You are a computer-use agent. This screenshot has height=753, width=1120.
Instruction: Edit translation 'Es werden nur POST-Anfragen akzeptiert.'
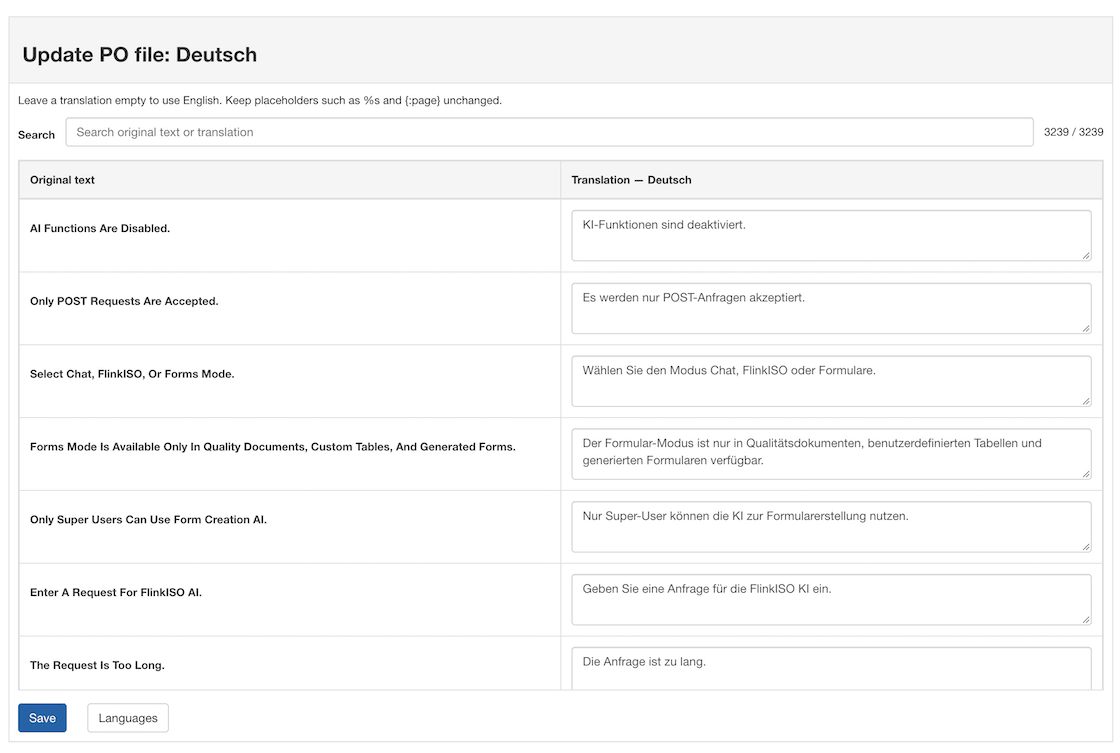point(831,308)
